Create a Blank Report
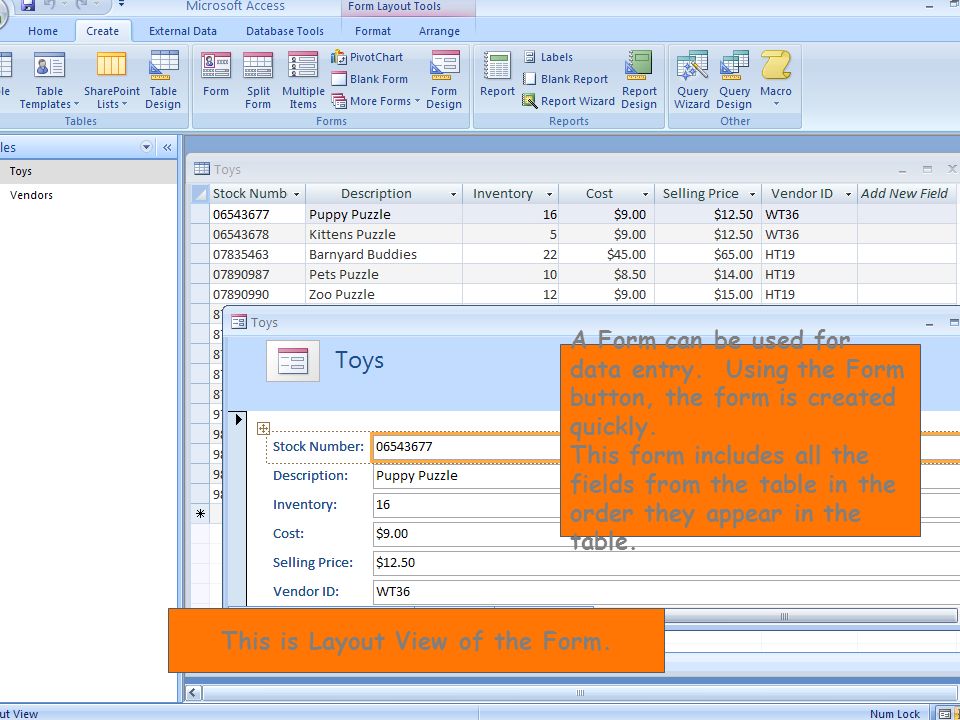The image size is (960, 720). click(565, 79)
